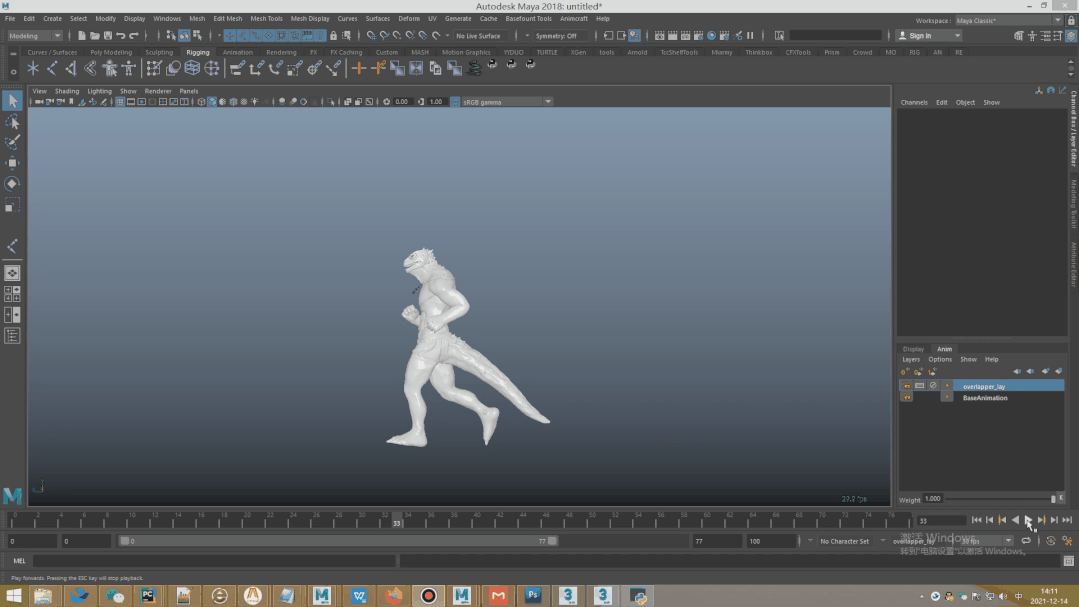Open the Modeling menu set dropdown

[34, 36]
